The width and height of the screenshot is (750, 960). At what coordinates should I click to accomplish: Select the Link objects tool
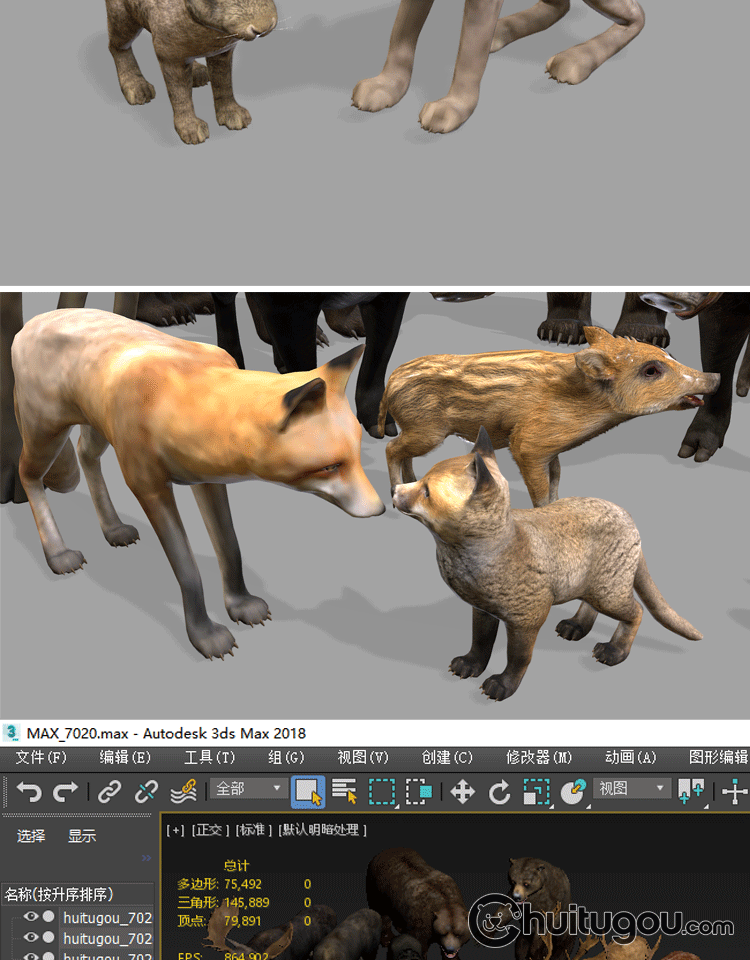[109, 792]
